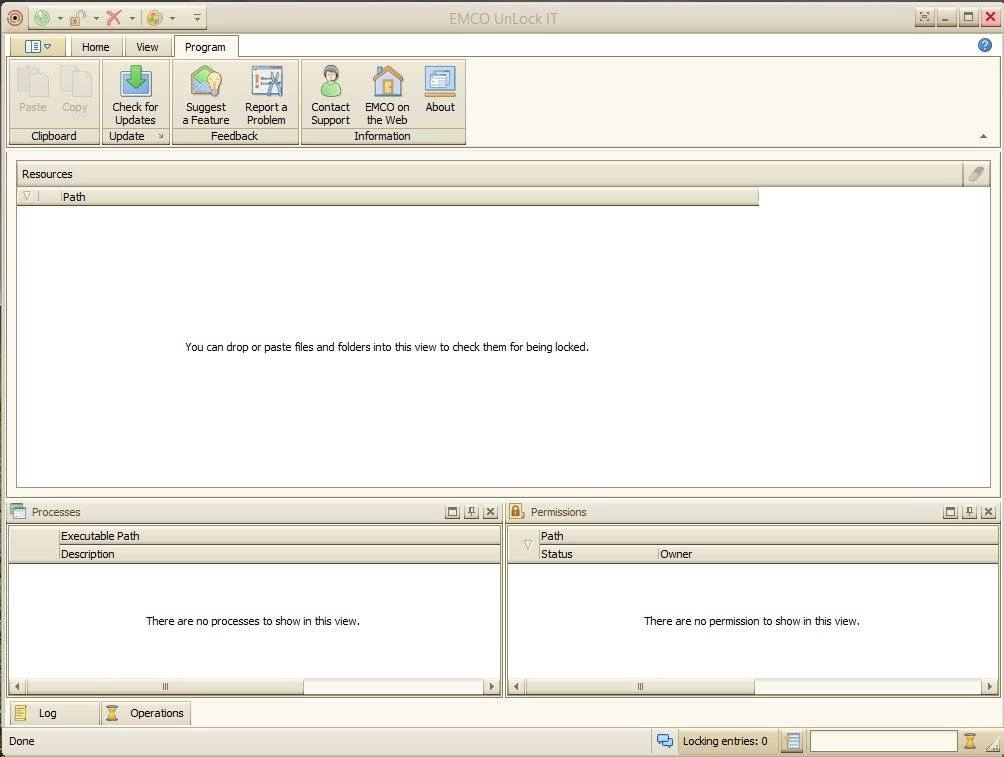Collapse the ribbon with the up arrow

983,136
